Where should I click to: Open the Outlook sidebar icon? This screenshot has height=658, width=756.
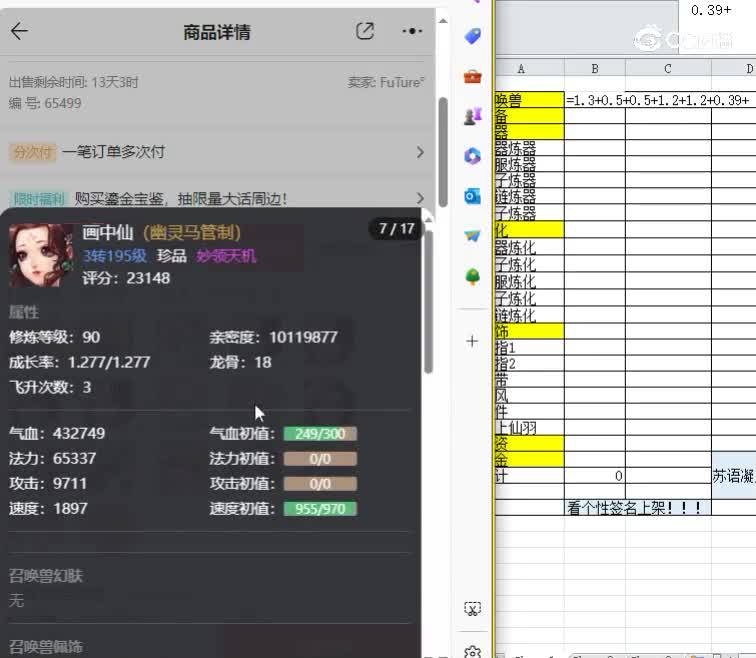tap(472, 196)
